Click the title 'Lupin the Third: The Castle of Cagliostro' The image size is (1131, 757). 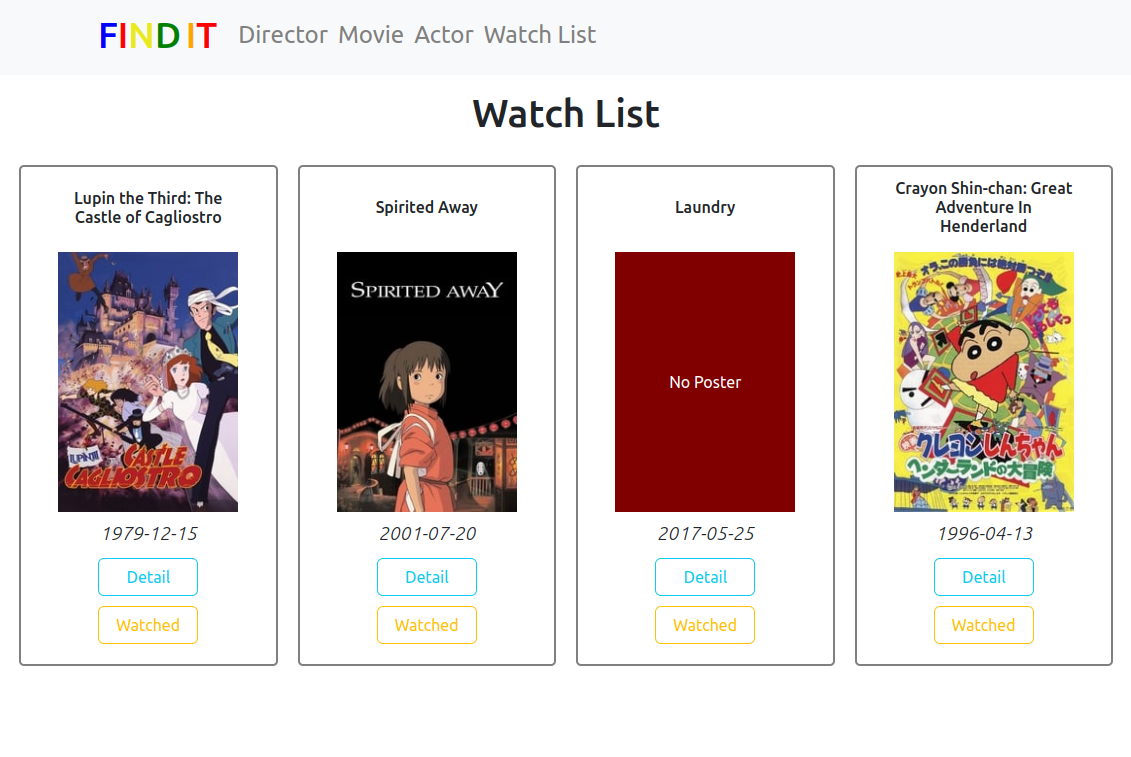click(148, 207)
